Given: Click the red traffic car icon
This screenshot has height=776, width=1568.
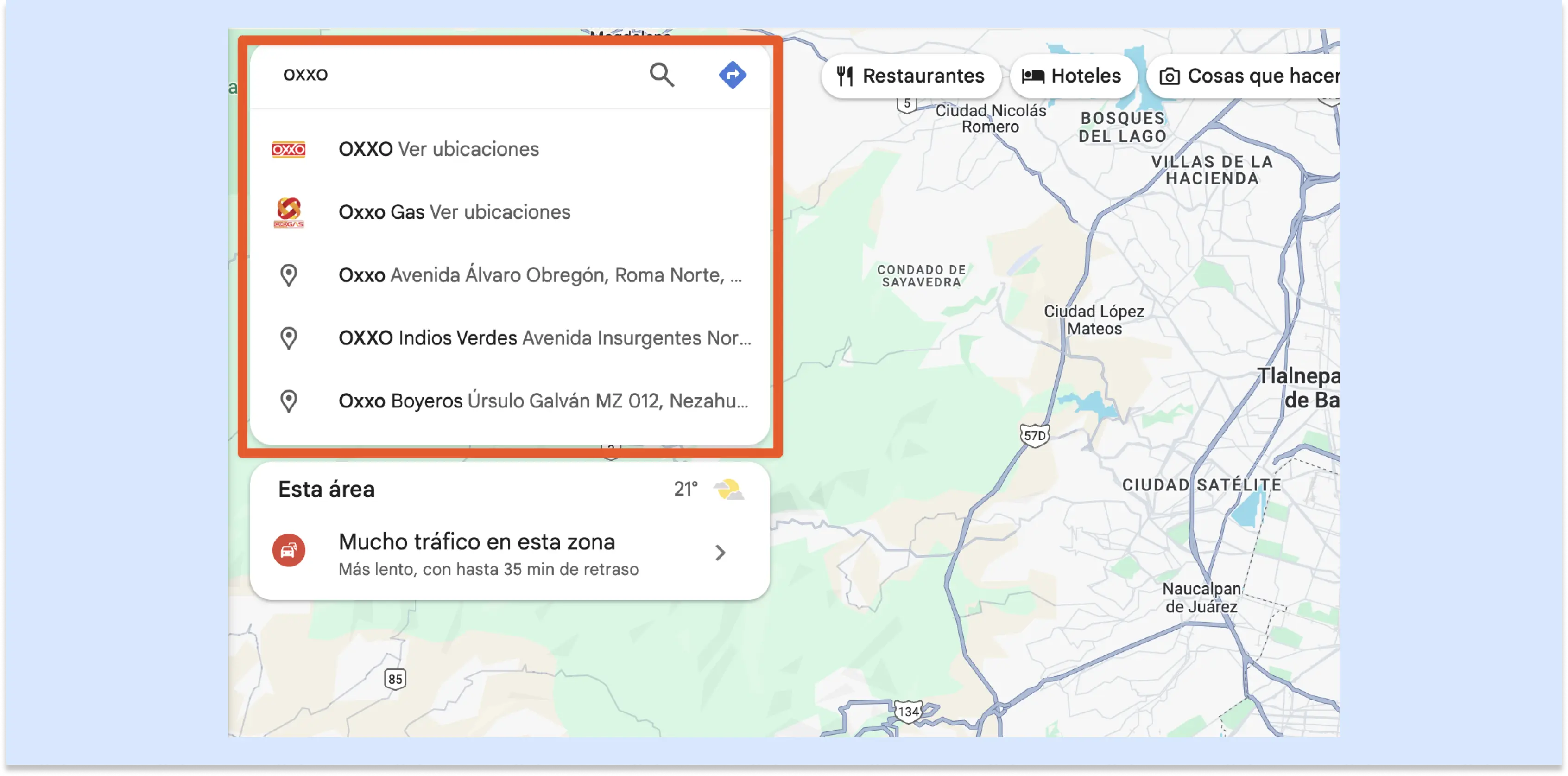Looking at the screenshot, I should coord(289,551).
